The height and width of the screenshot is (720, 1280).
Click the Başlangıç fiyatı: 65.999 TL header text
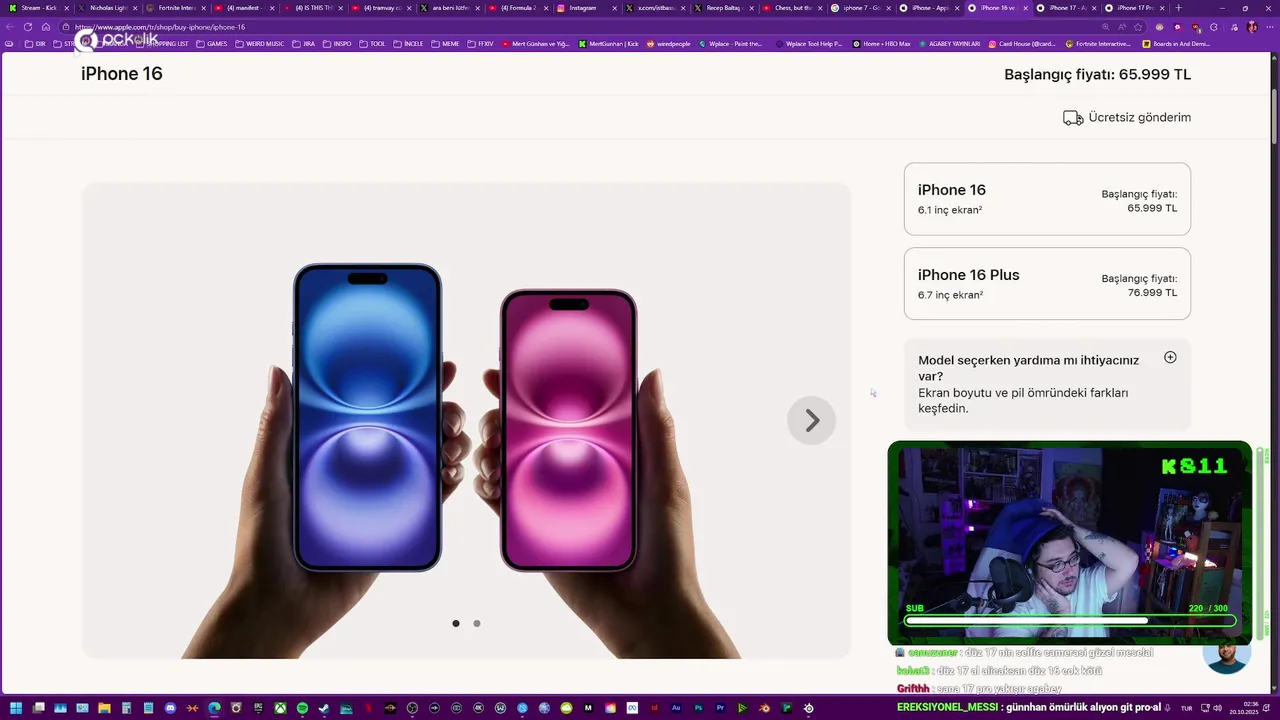click(x=1097, y=74)
